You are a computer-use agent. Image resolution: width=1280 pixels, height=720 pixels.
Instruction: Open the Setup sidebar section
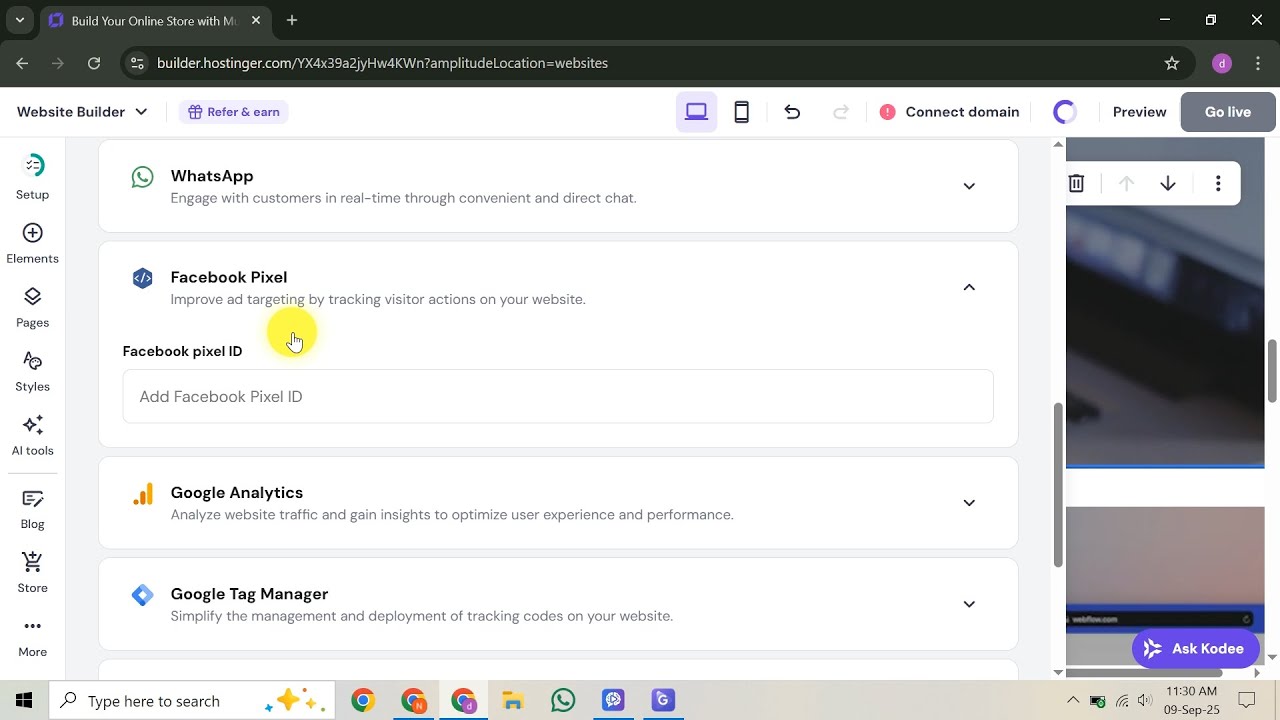tap(32, 177)
